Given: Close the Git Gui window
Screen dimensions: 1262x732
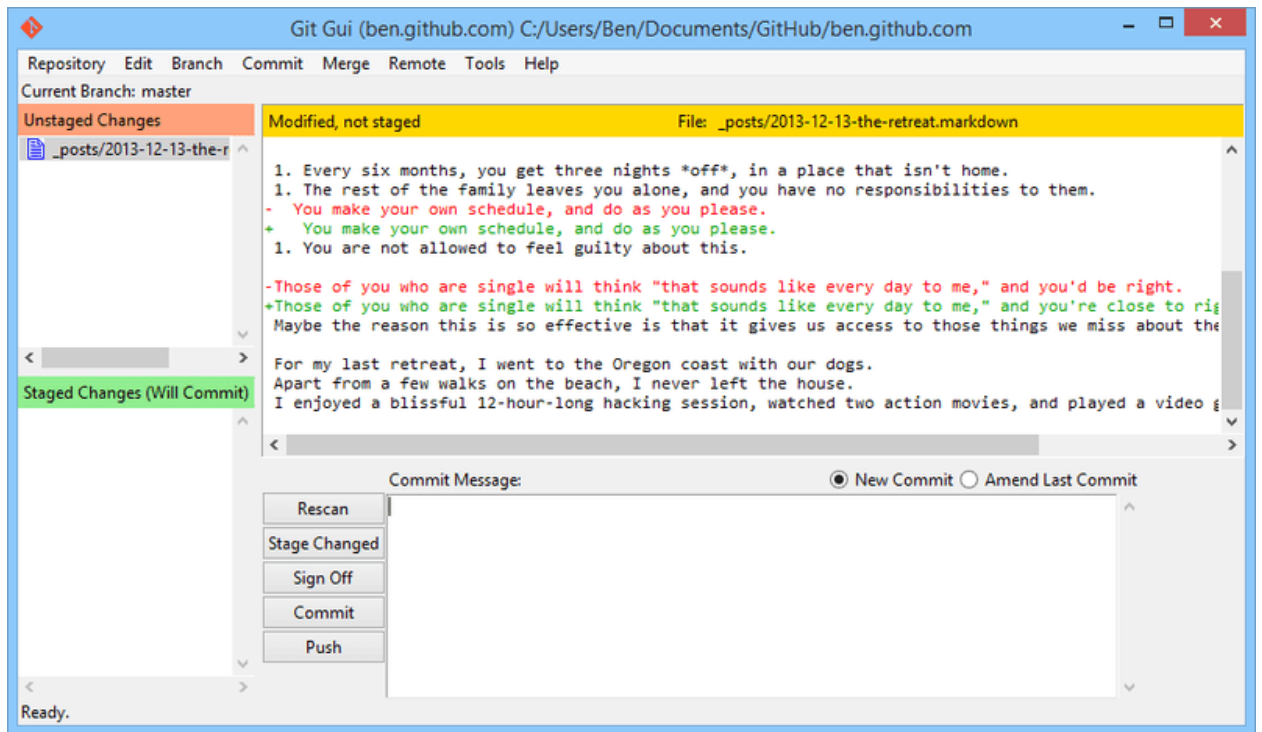Looking at the screenshot, I should coord(1215,23).
